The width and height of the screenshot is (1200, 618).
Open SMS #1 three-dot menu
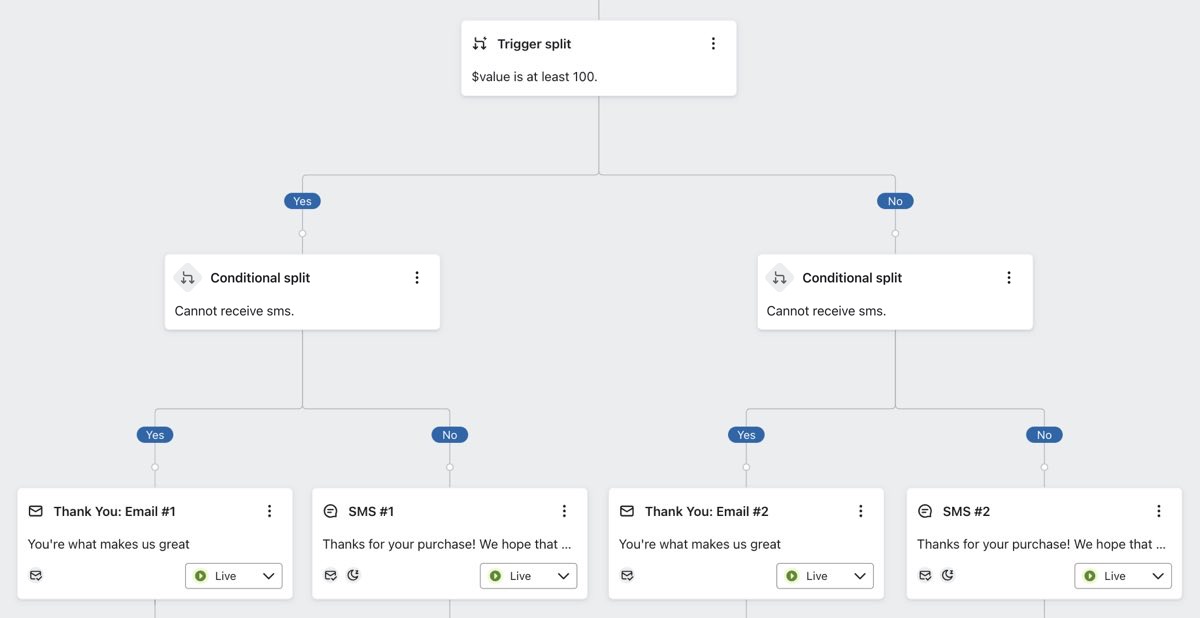click(x=564, y=511)
